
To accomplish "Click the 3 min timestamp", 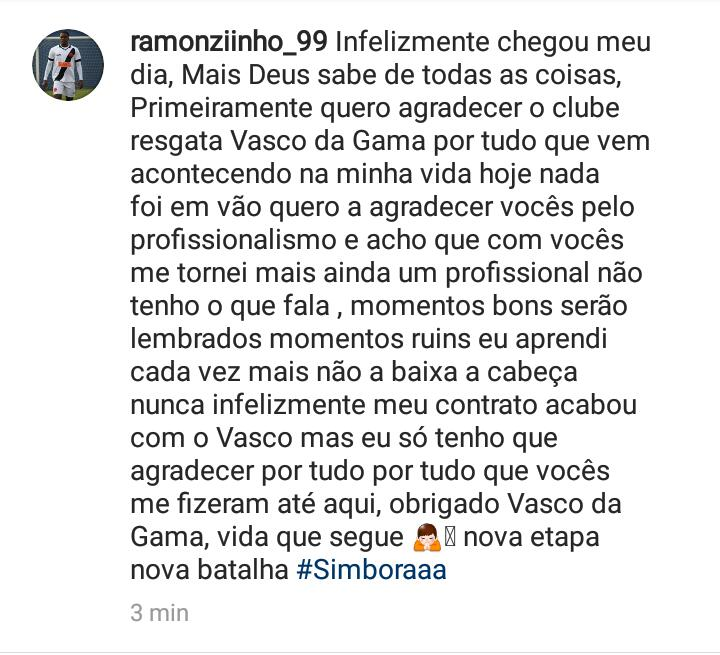I will coord(159,613).
